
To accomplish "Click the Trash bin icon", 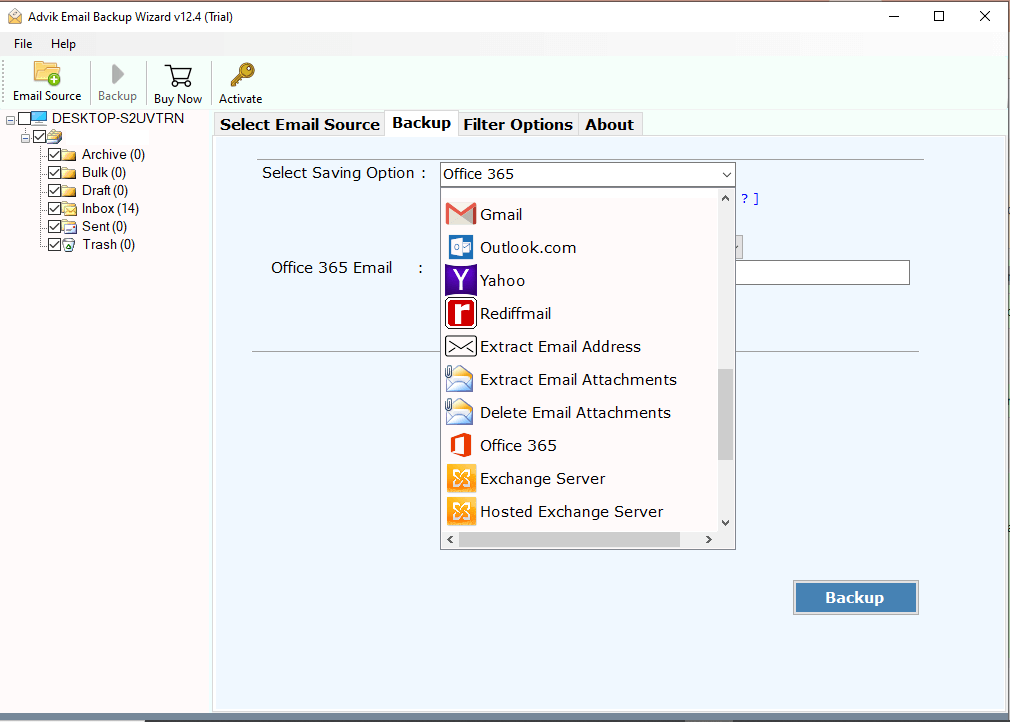I will point(69,245).
